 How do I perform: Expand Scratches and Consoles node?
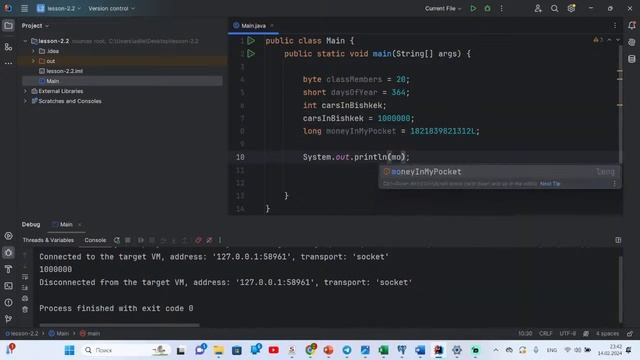point(25,101)
